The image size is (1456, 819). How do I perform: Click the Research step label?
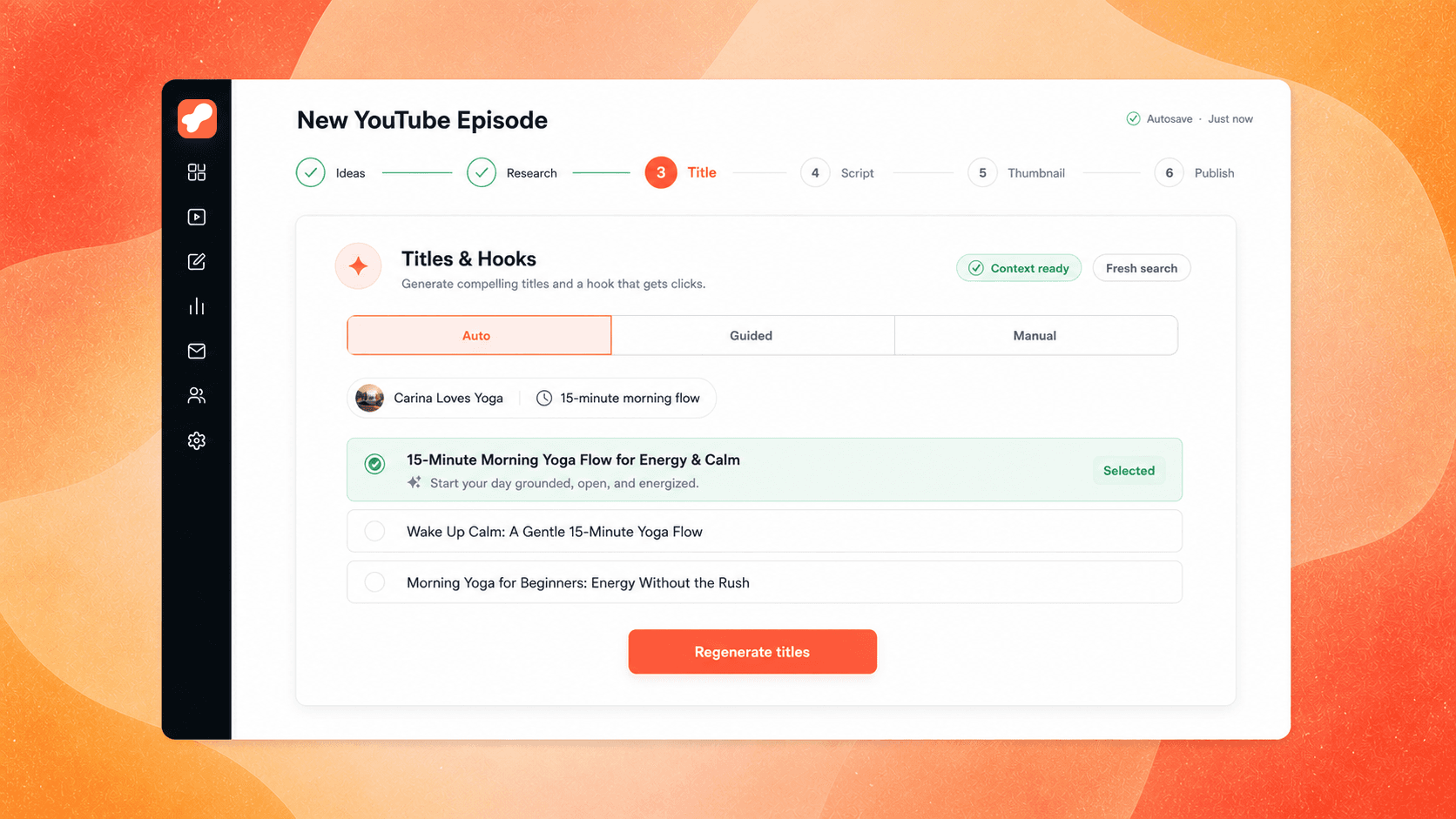pyautogui.click(x=531, y=173)
